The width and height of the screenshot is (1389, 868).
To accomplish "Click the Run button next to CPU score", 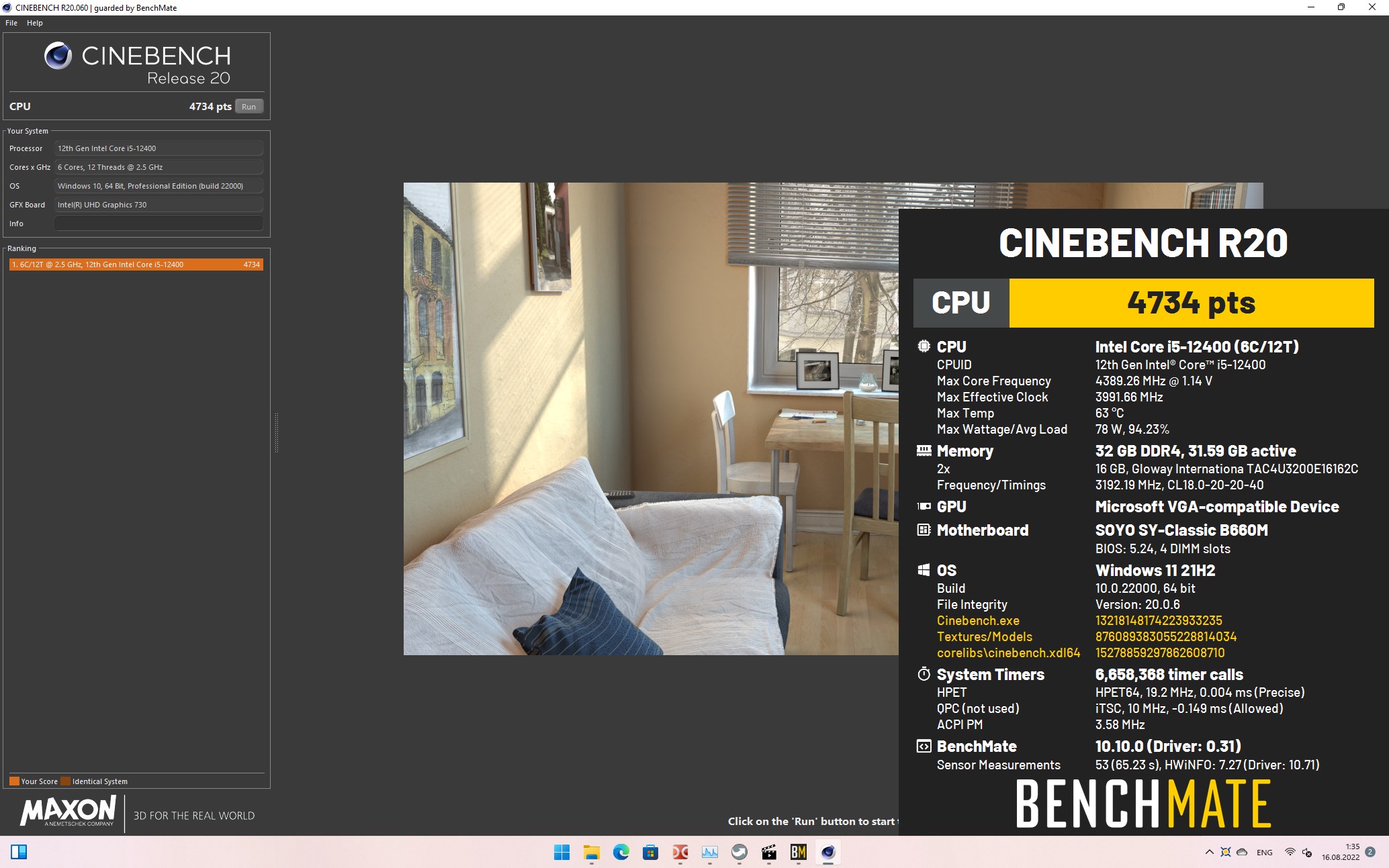I will tap(249, 107).
